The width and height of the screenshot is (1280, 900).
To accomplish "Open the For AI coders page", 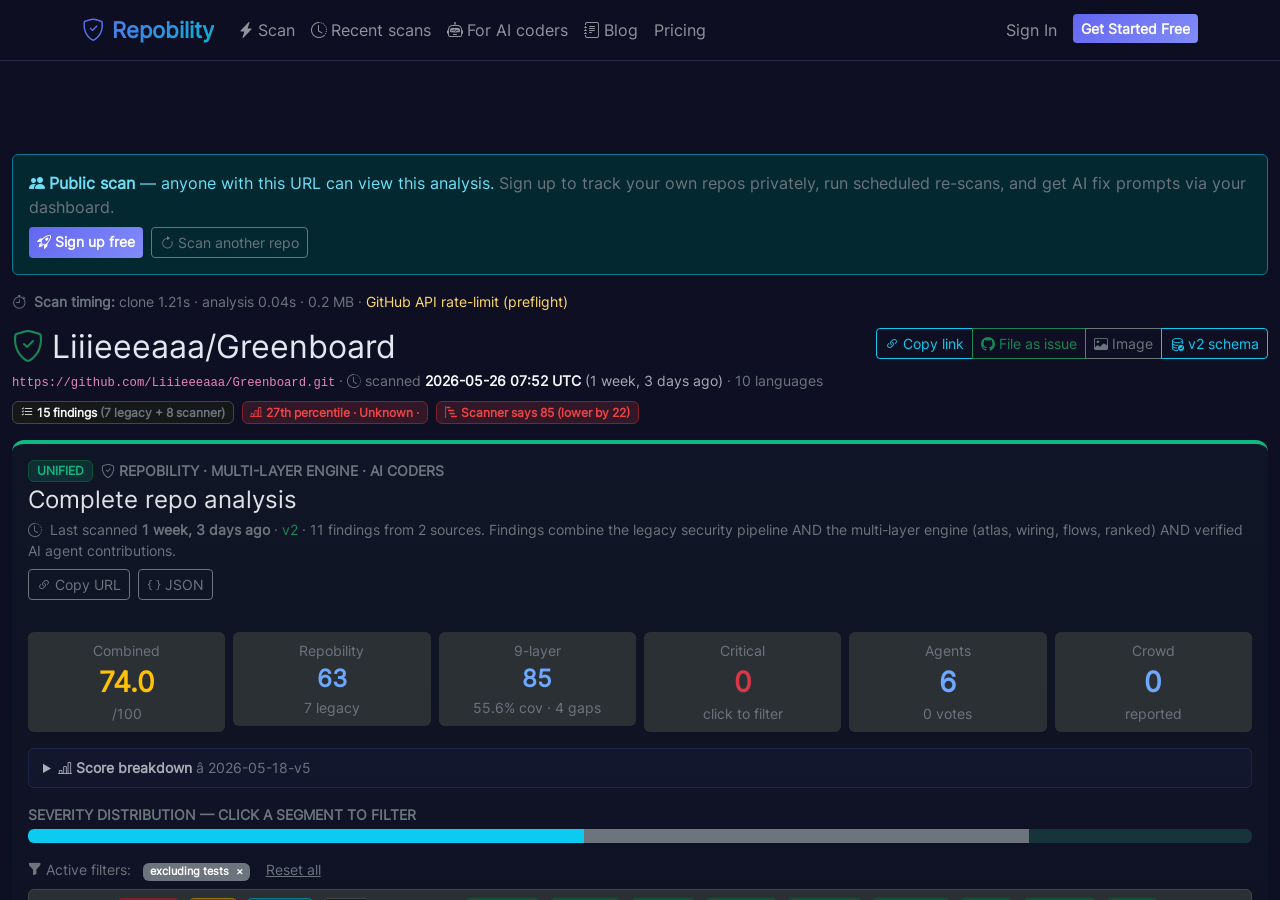I will pyautogui.click(x=508, y=30).
